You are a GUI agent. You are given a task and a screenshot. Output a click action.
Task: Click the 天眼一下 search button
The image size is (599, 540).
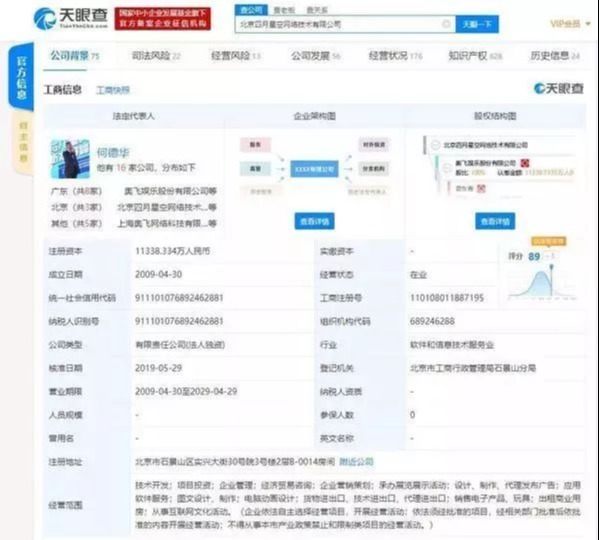point(477,24)
